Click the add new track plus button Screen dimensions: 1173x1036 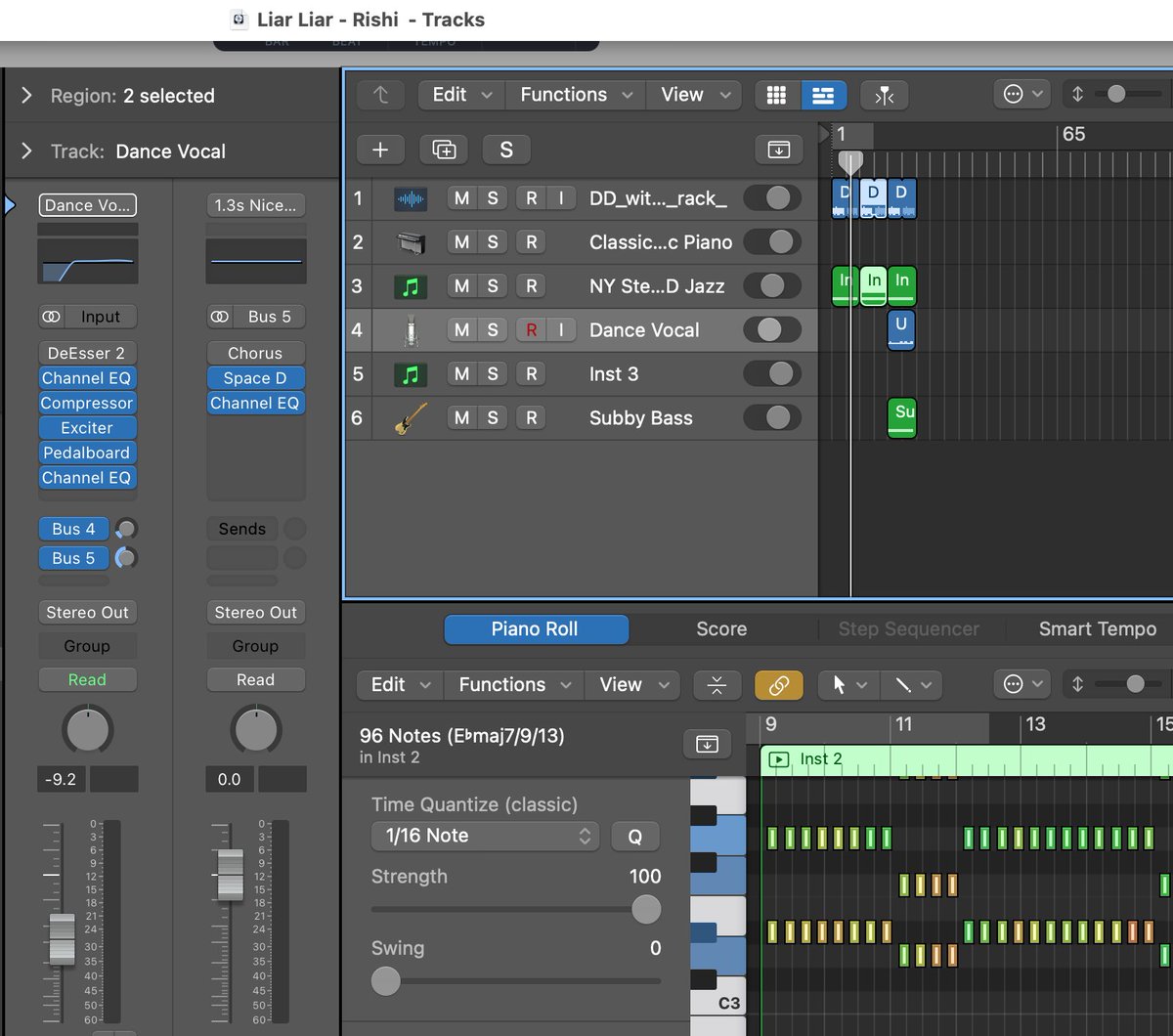click(381, 150)
